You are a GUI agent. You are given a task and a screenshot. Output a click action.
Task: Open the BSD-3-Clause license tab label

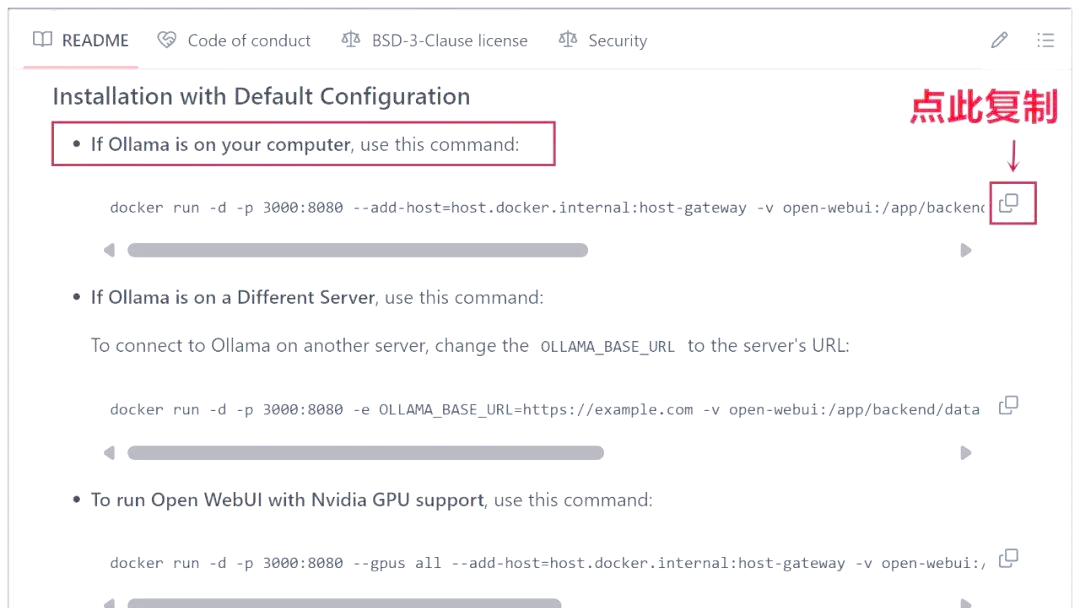tap(449, 41)
